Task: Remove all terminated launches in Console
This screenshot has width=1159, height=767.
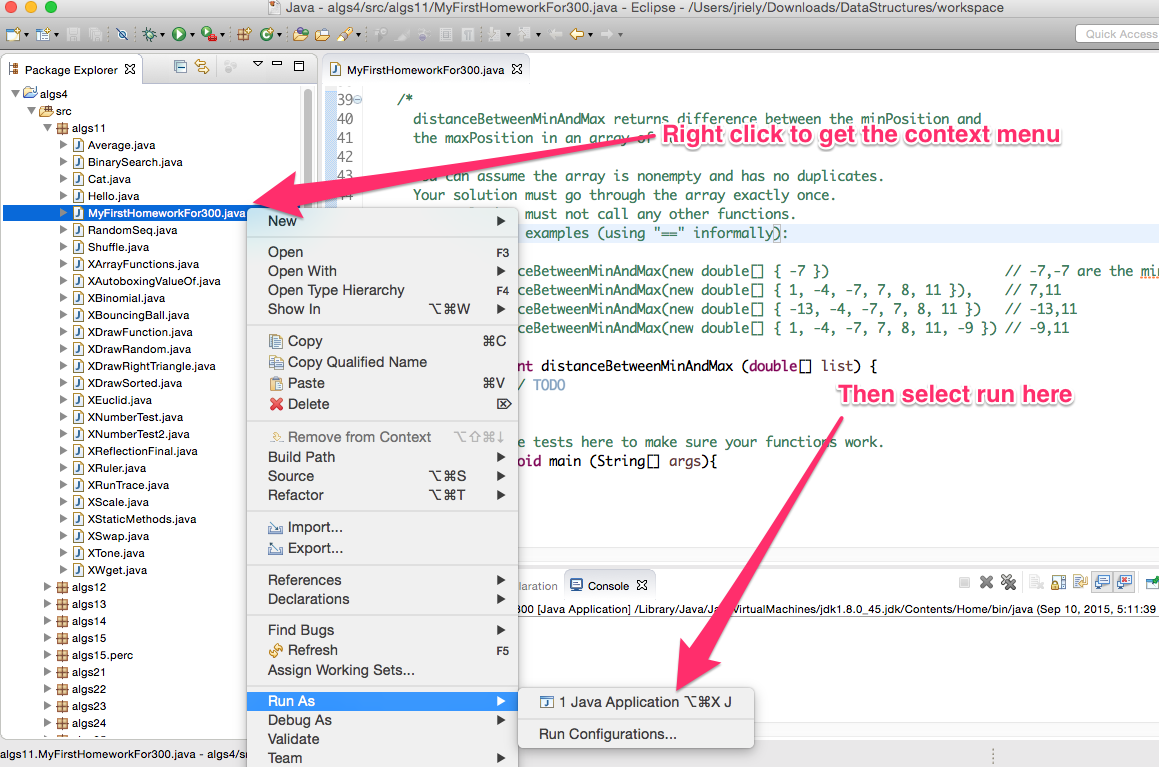Action: [x=1008, y=583]
